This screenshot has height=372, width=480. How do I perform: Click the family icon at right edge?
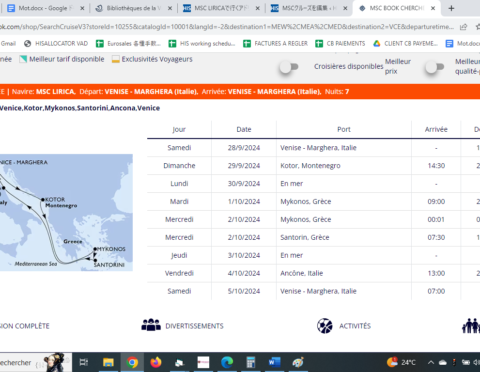471,326
